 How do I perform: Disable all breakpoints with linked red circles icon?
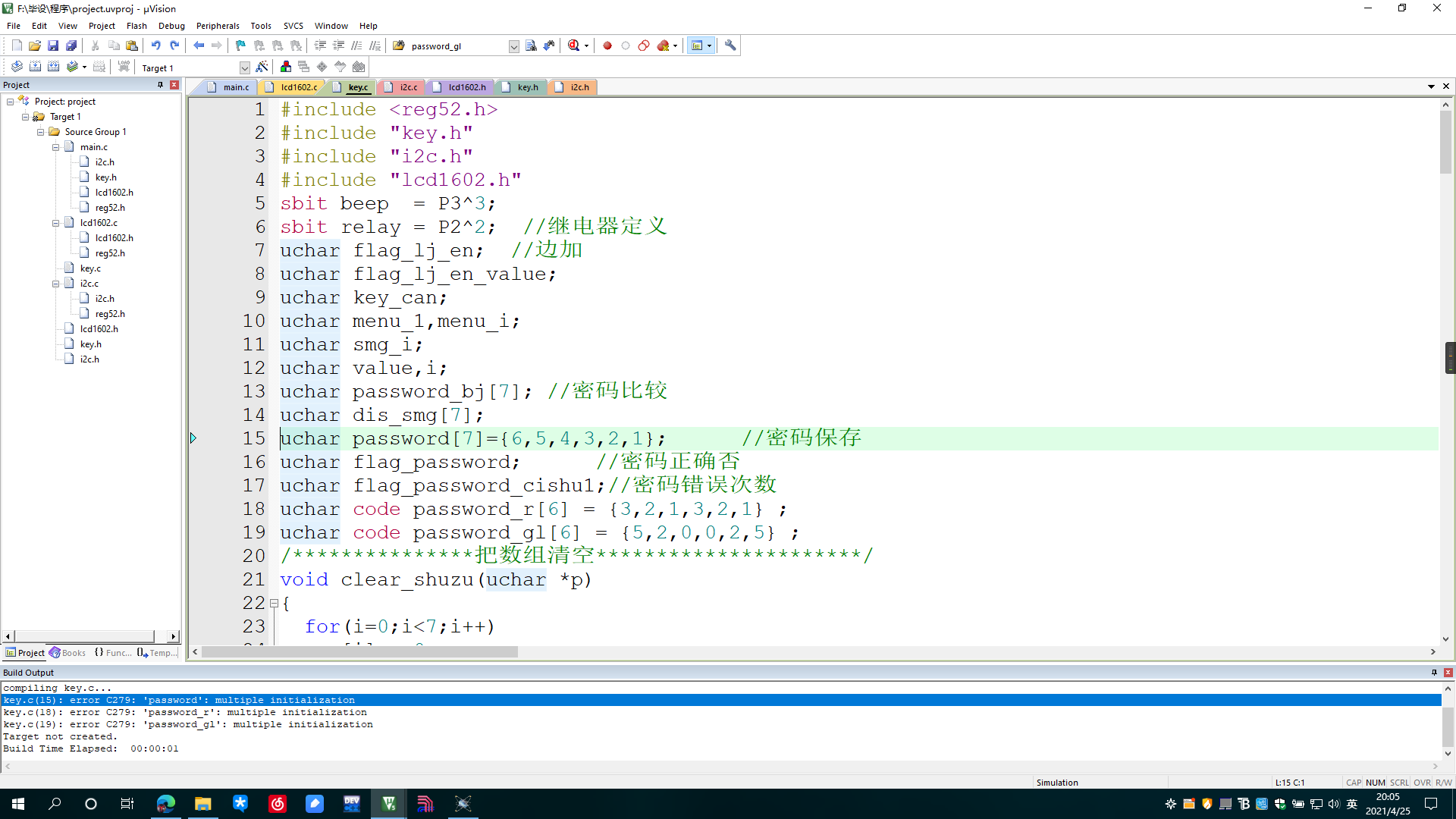tap(644, 45)
